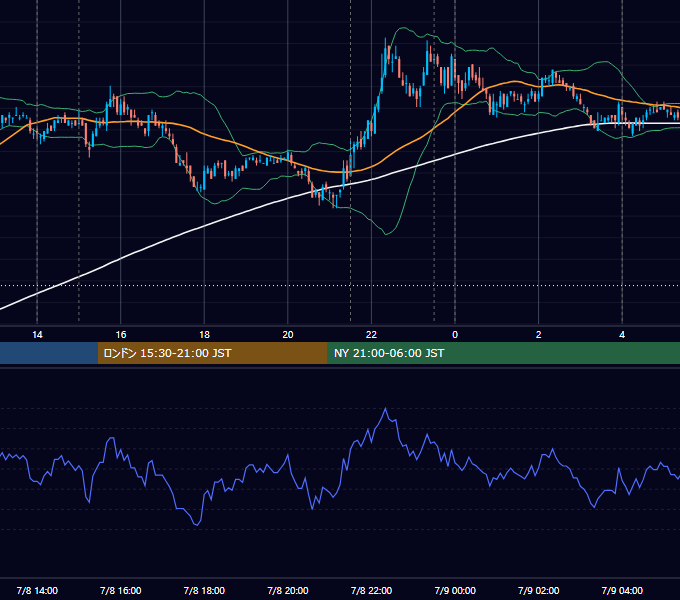
Task: Select the ロンドン 15:30-21:00 JST session bar
Action: pyautogui.click(x=212, y=353)
